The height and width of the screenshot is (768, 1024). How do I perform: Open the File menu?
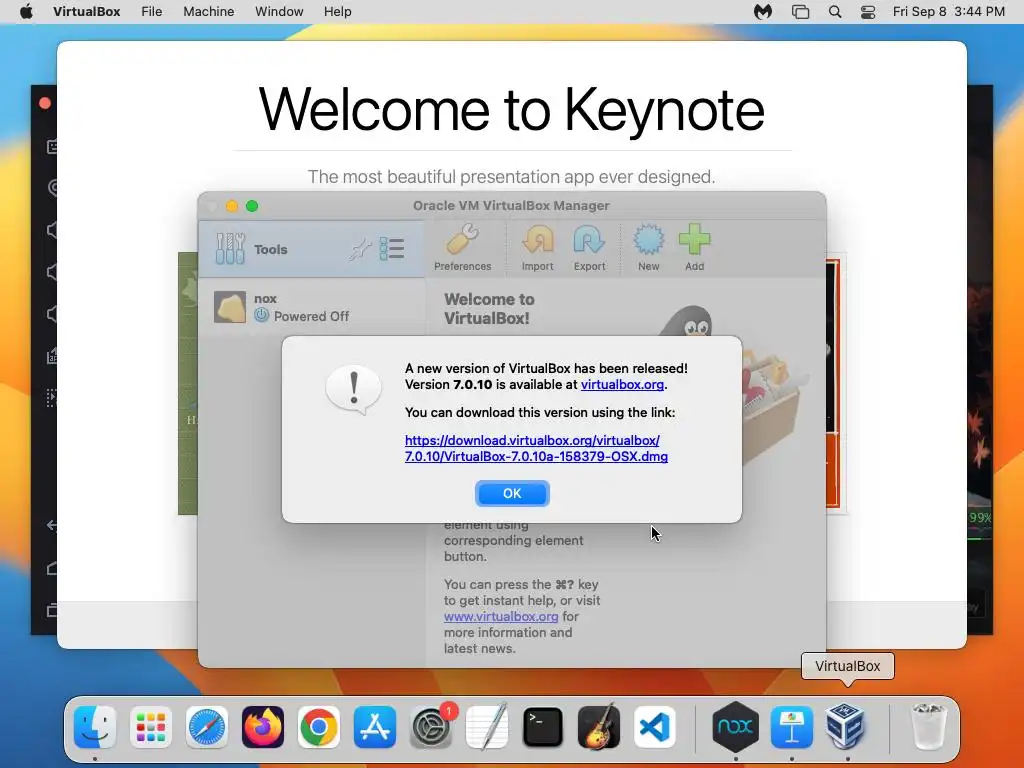point(152,12)
